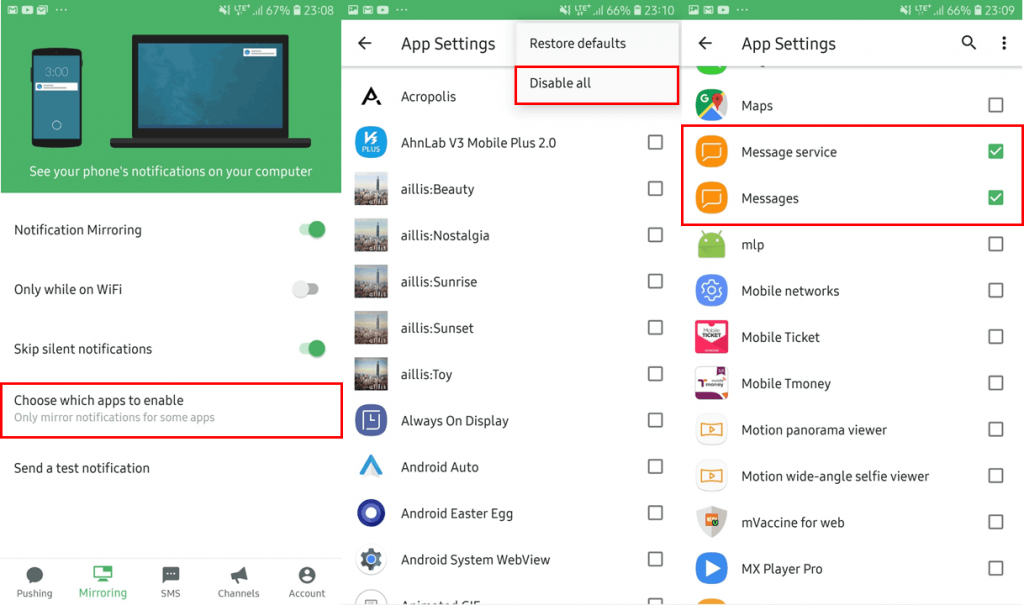The image size is (1024, 605).
Task: Check the Mobile Tmoney checkbox
Action: pyautogui.click(x=995, y=384)
